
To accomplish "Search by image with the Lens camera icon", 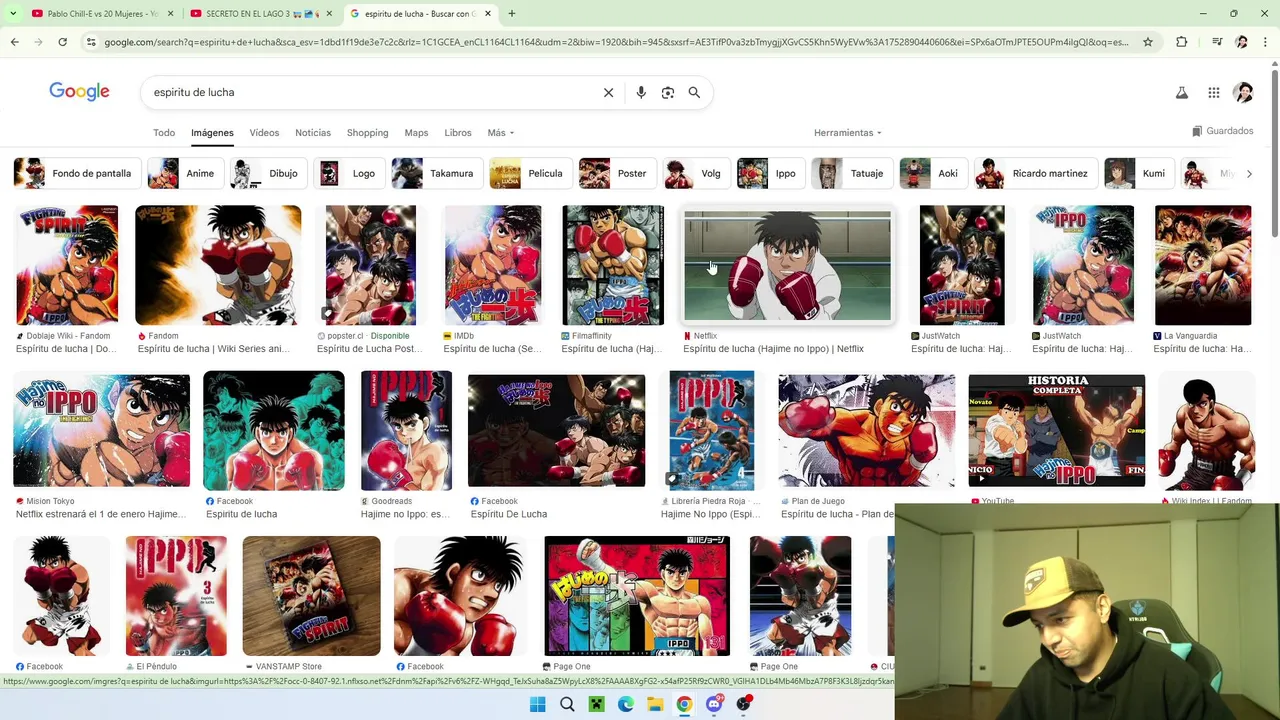I will coord(668,92).
